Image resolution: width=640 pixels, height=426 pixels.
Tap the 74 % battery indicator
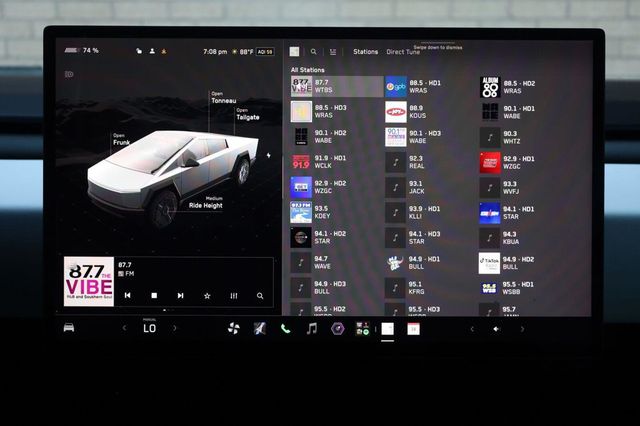tap(82, 51)
